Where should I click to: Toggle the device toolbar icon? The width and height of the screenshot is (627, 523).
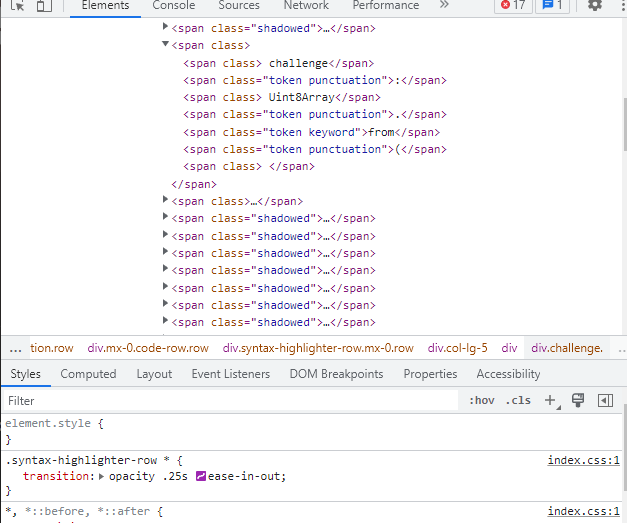[x=43, y=6]
